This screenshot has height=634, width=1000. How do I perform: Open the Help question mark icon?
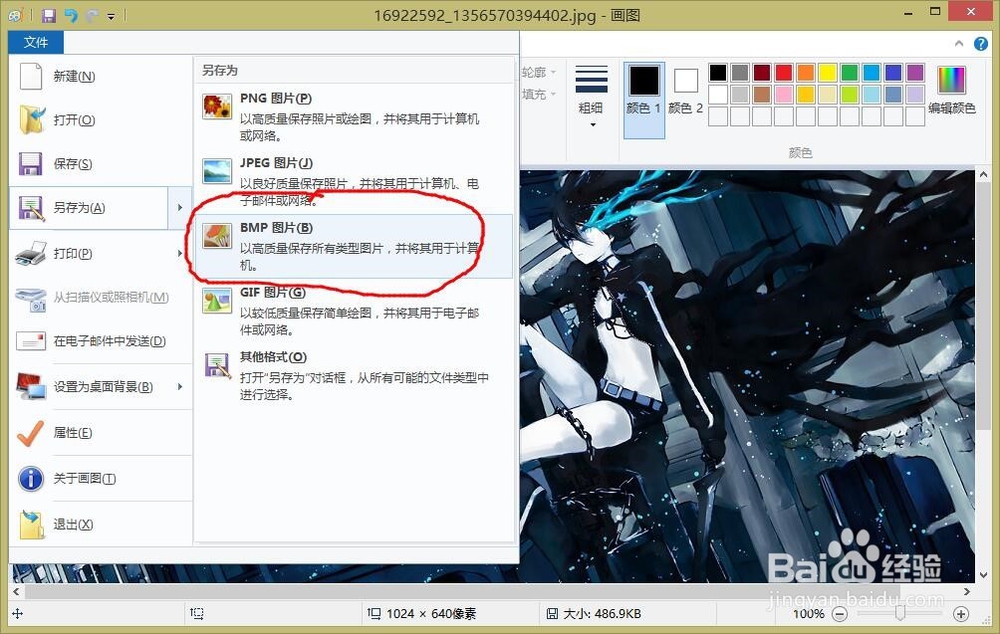click(x=981, y=45)
